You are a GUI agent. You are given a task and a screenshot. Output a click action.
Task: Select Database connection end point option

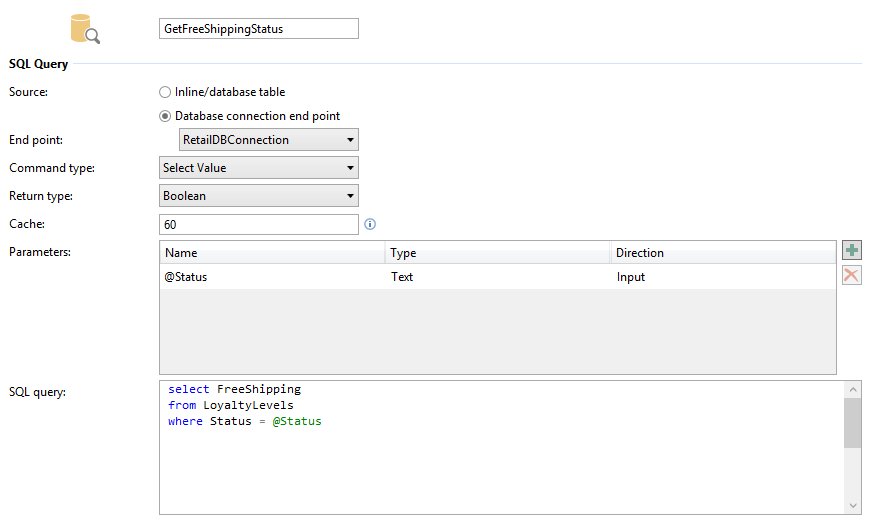pos(165,116)
